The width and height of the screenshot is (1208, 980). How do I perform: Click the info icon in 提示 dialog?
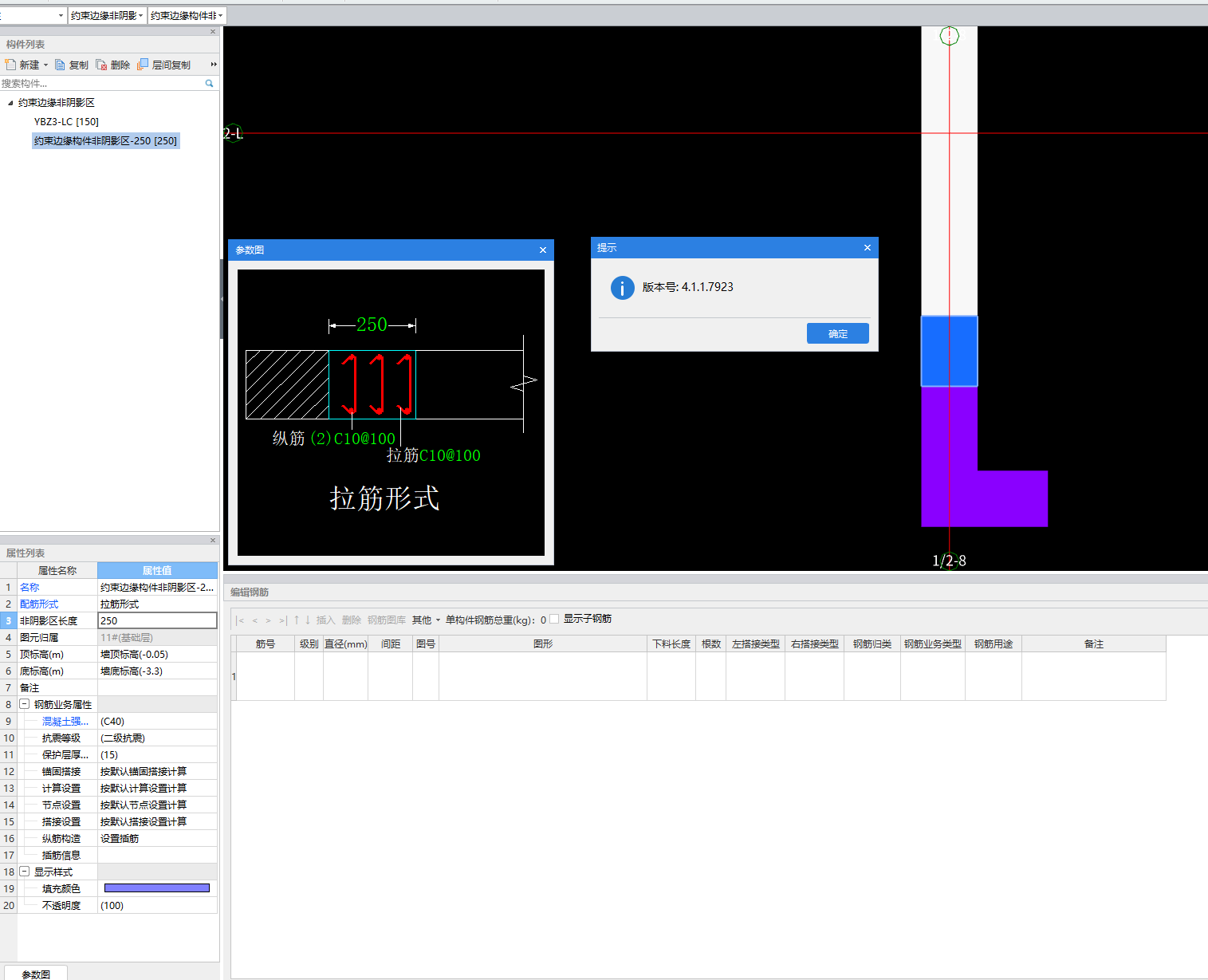pyautogui.click(x=623, y=288)
